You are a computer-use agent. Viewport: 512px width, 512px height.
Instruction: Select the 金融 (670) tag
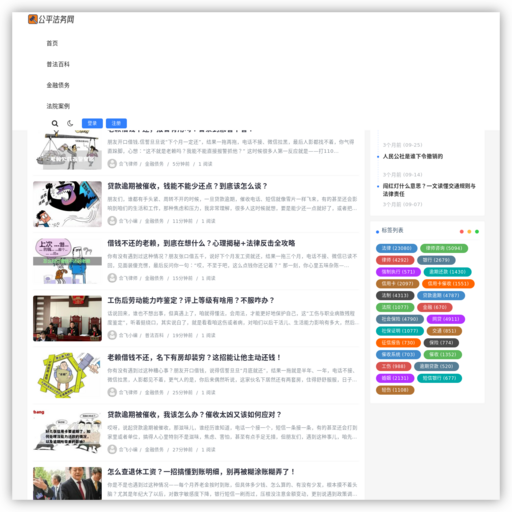435,307
